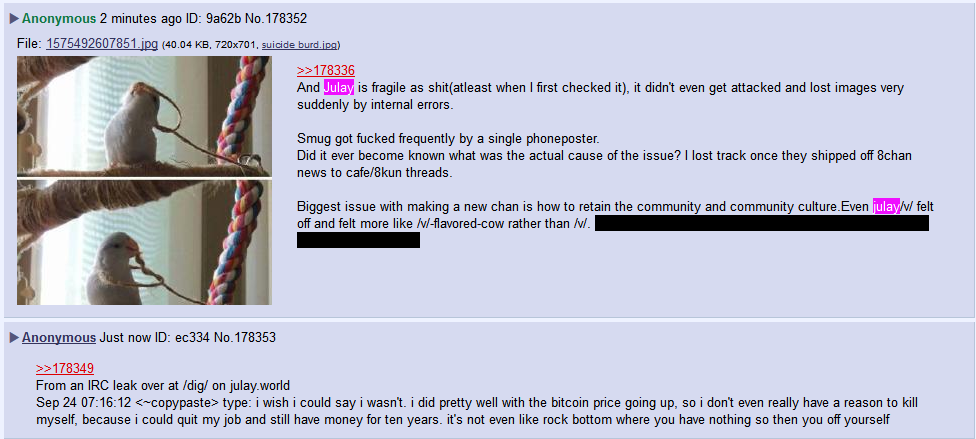
Task: Select the first post's green Anonymous name
Action: point(59,19)
